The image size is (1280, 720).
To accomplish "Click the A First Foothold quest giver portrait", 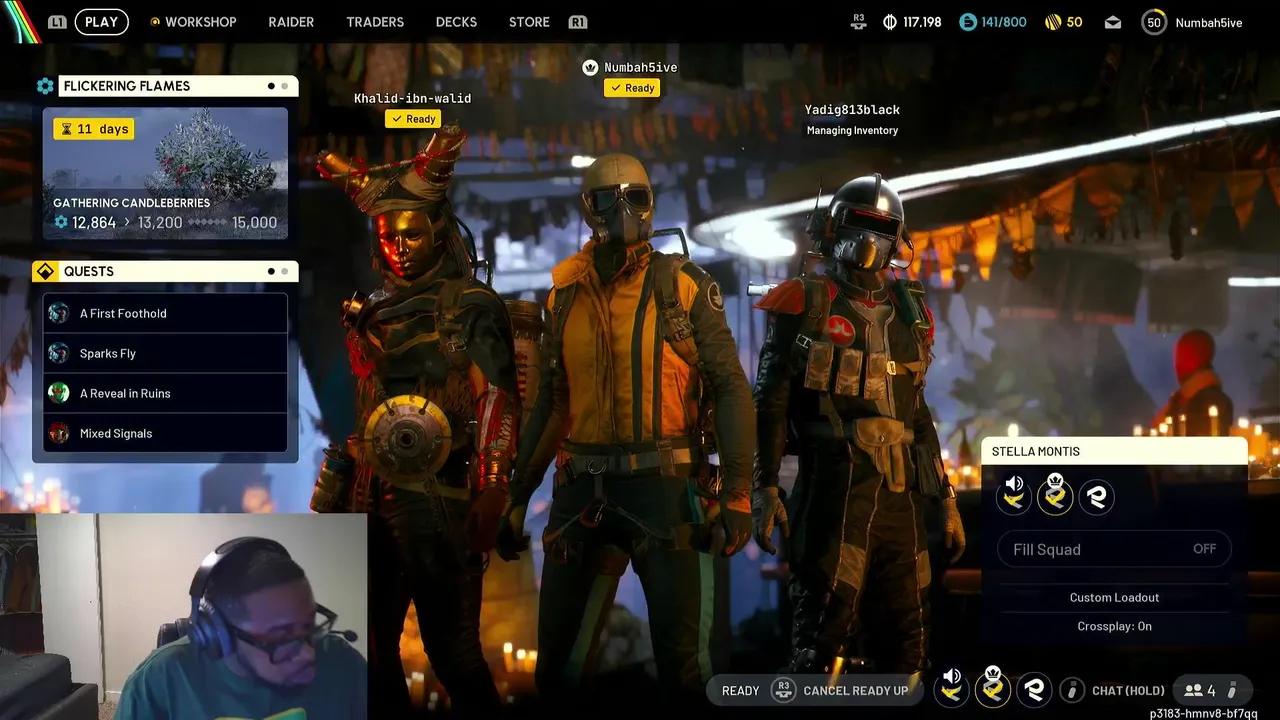I will (x=59, y=313).
